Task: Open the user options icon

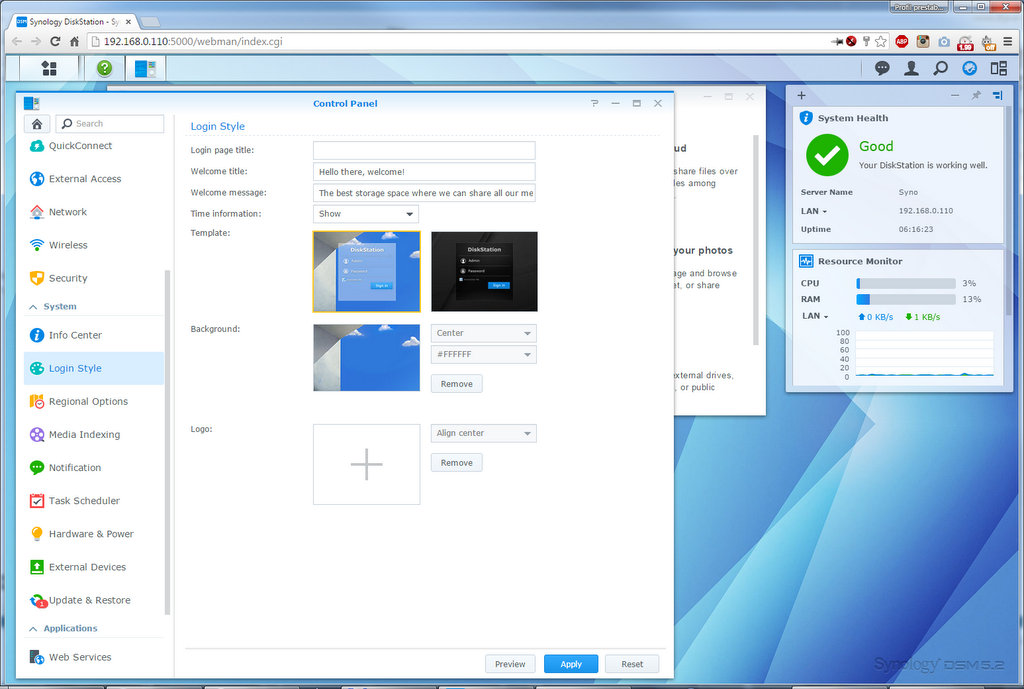Action: pyautogui.click(x=911, y=68)
